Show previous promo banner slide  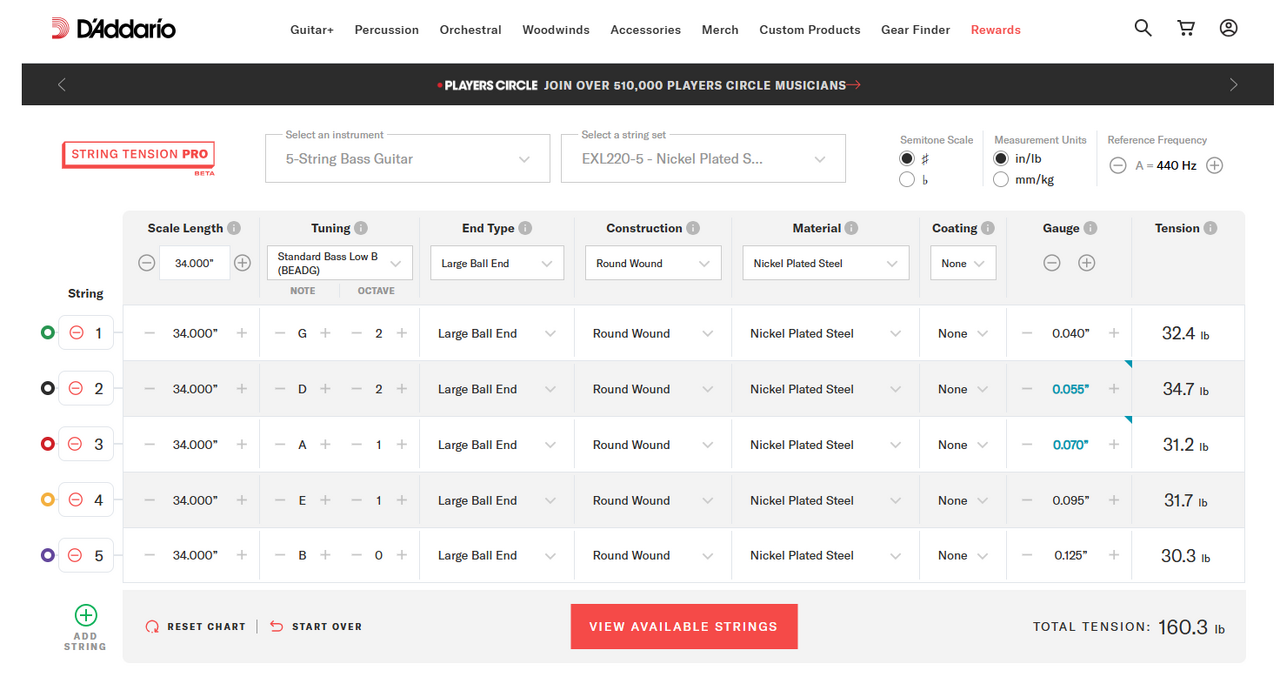(x=62, y=85)
